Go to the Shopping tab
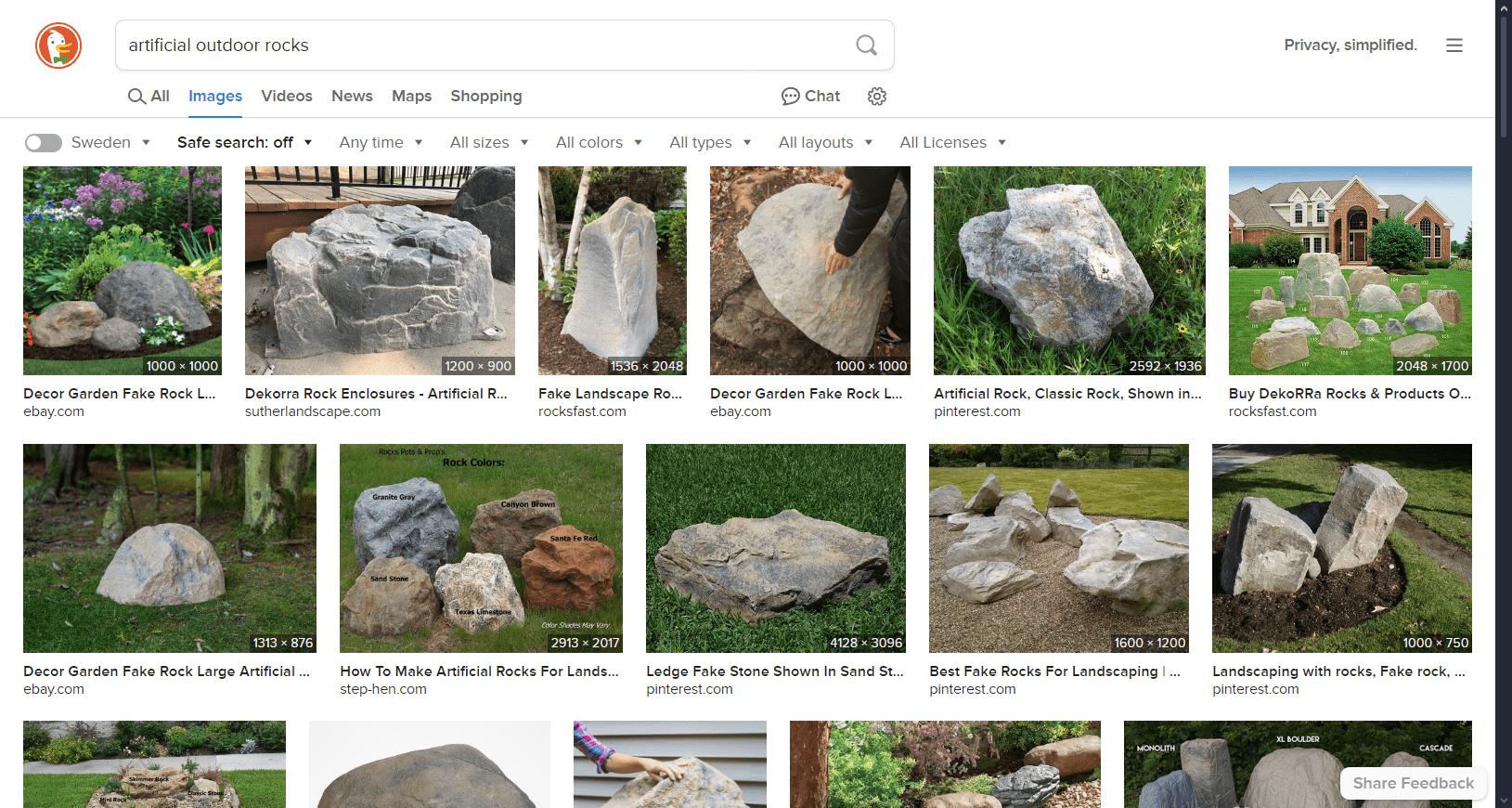The height and width of the screenshot is (808, 1512). pos(486,97)
